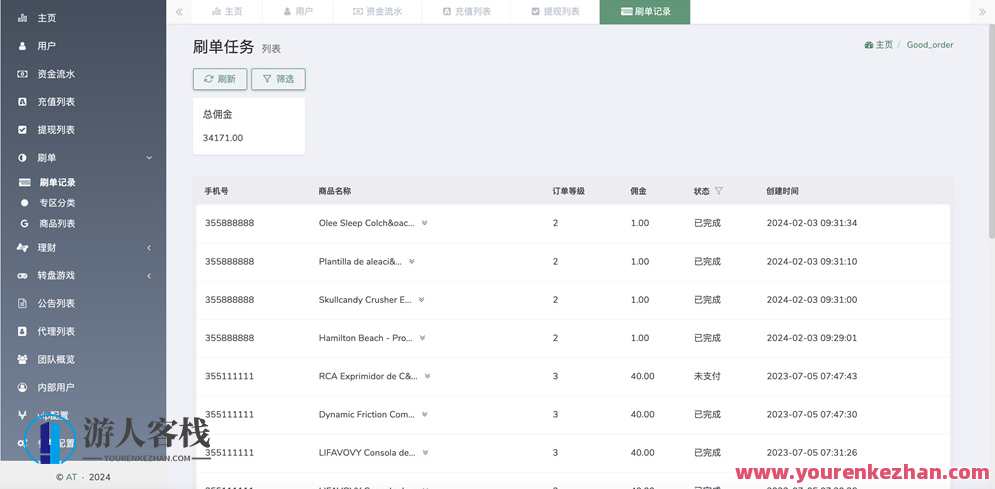Collapse the 刷单 sidebar group chevron
Viewport: 995px width, 489px height.
coord(149,158)
